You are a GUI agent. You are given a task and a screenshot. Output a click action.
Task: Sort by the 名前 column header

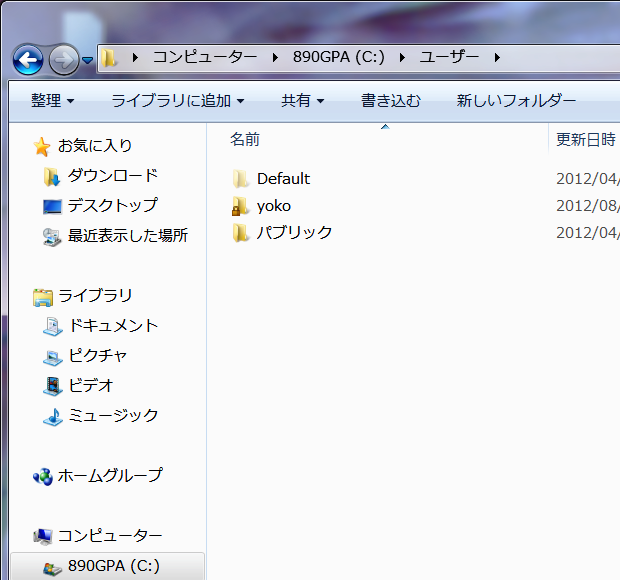click(x=245, y=140)
